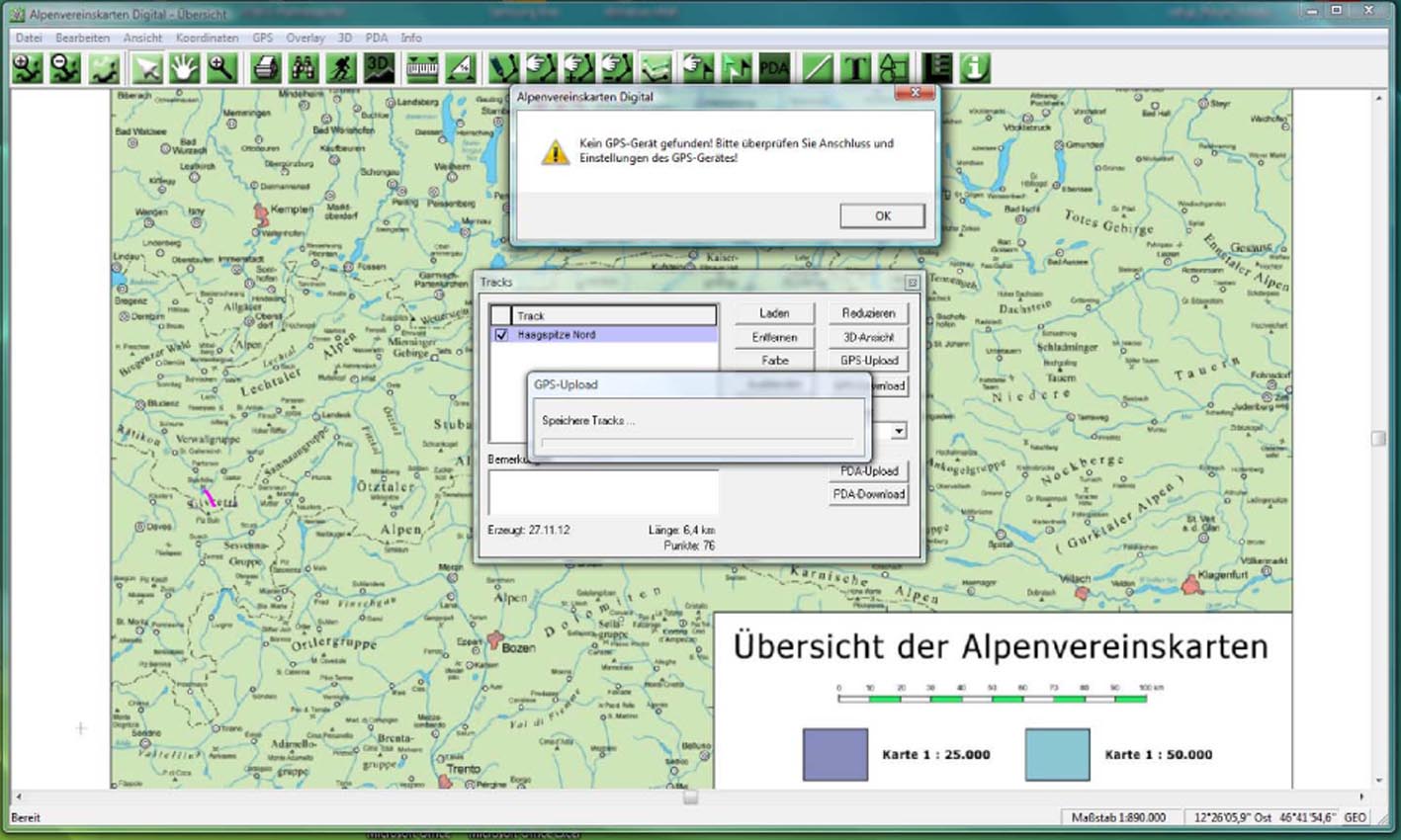Open the Info menu

coord(411,38)
